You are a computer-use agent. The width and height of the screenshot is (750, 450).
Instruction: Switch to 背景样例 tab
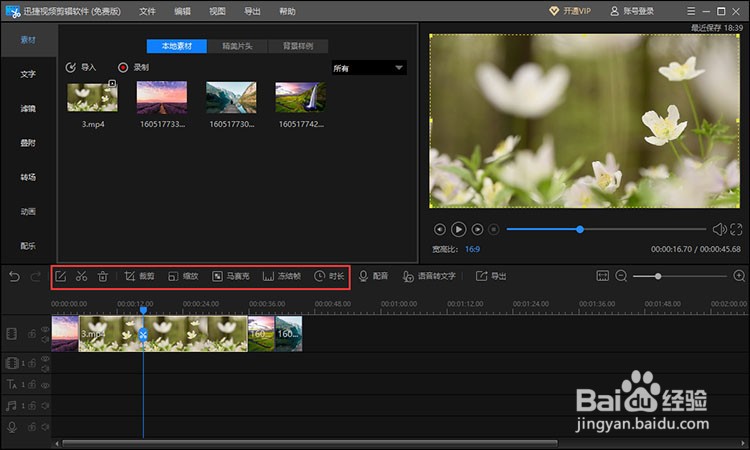298,46
